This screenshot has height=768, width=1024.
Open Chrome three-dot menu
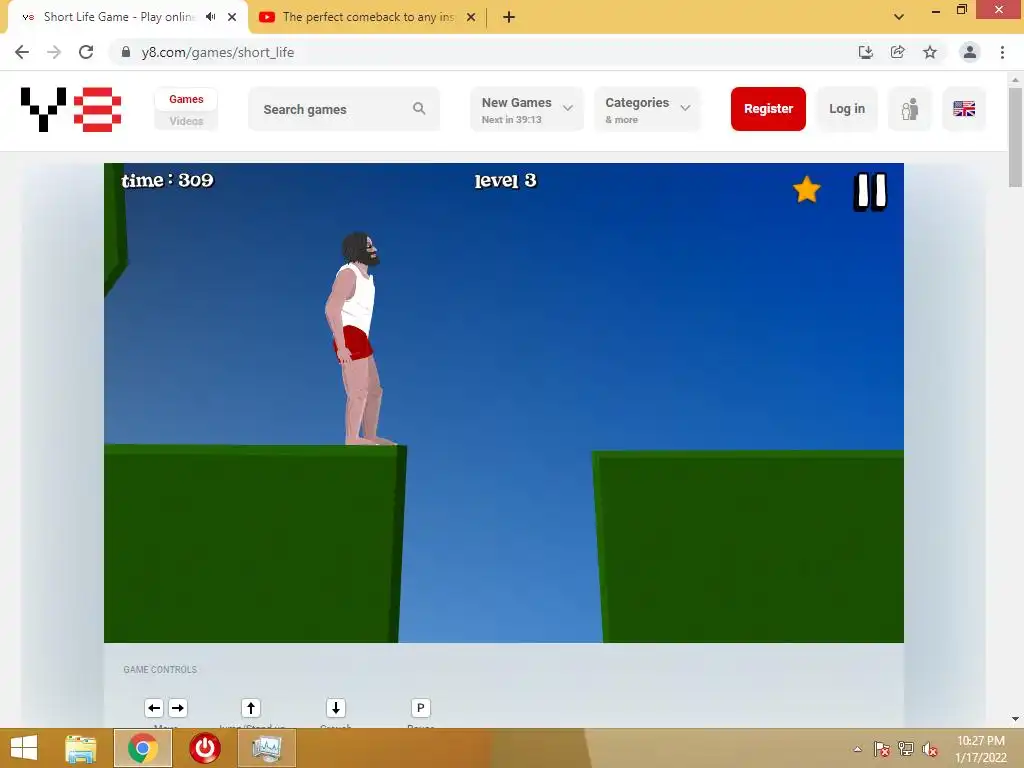click(1002, 52)
